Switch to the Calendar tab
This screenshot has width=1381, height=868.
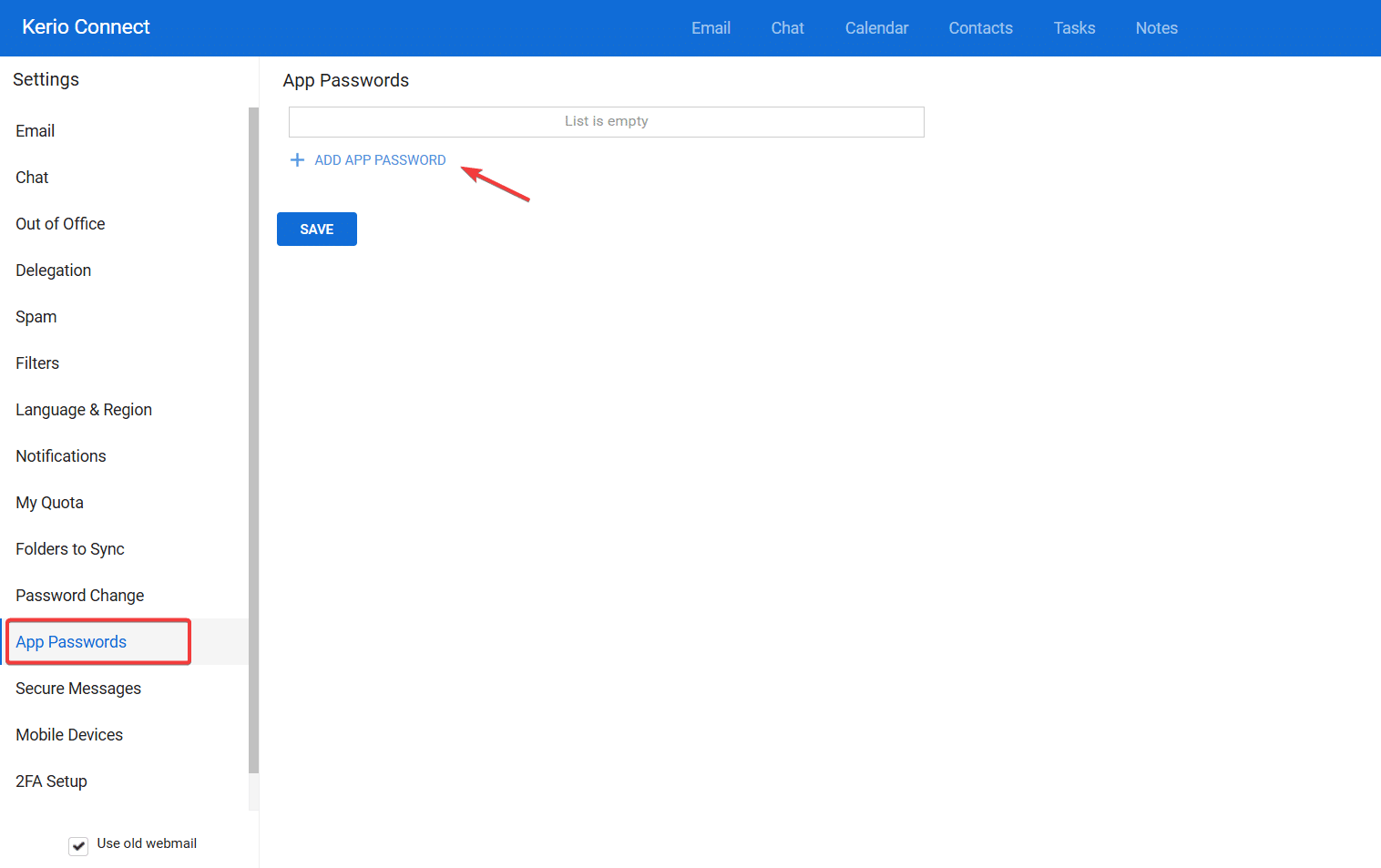[876, 28]
